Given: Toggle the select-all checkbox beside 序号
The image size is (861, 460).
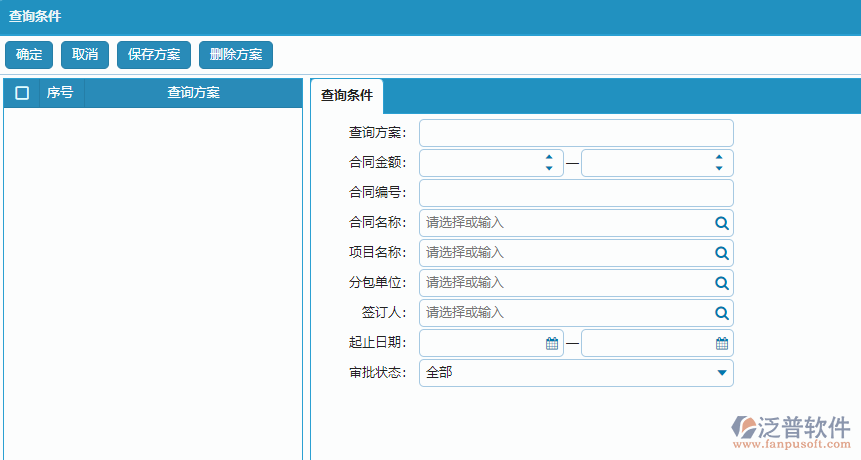Looking at the screenshot, I should pos(22,93).
